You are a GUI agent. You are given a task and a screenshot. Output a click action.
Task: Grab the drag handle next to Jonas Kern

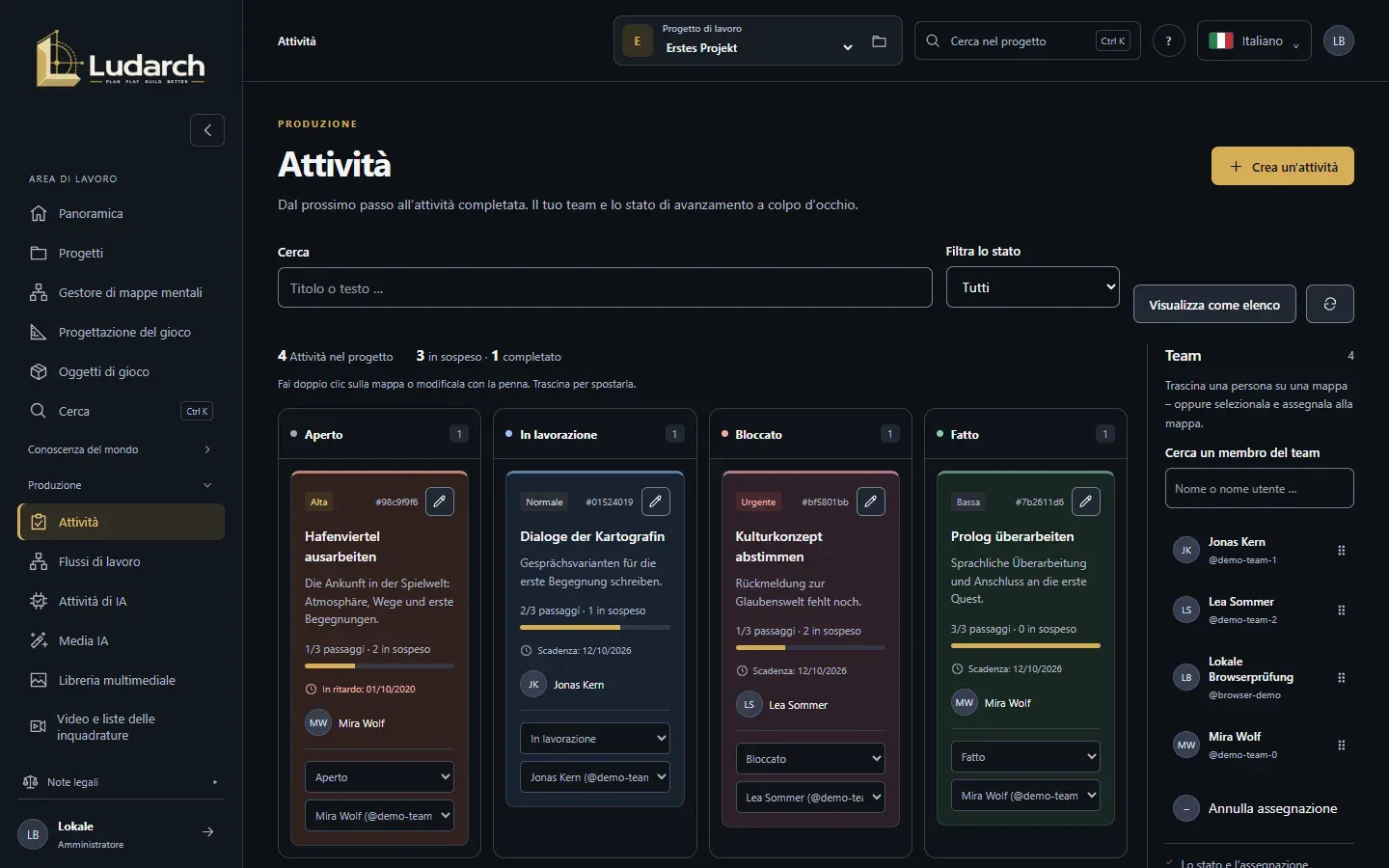[x=1341, y=551]
